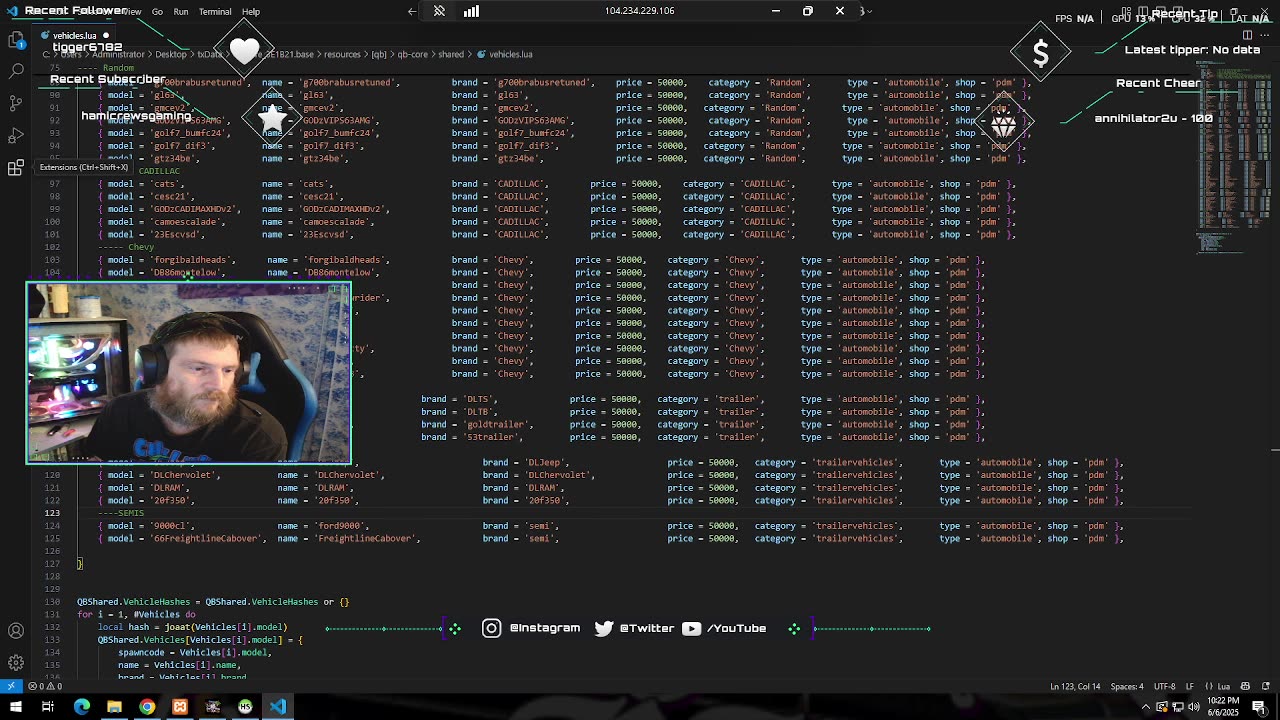This screenshot has width=1280, height=720.
Task: Open the Copilot status icon
Action: [x=1245, y=686]
